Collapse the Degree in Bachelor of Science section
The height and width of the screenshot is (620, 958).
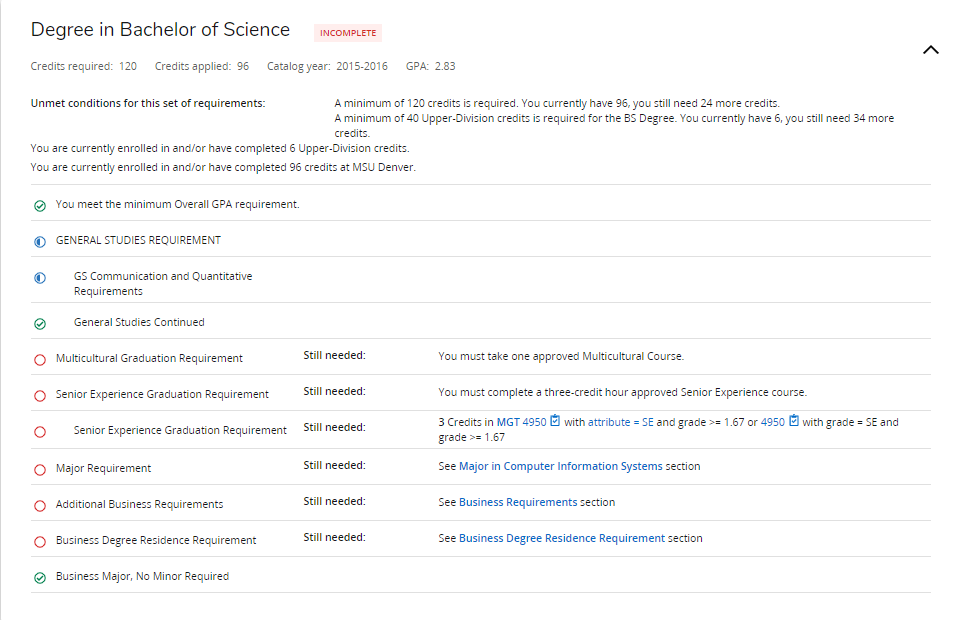click(x=930, y=50)
